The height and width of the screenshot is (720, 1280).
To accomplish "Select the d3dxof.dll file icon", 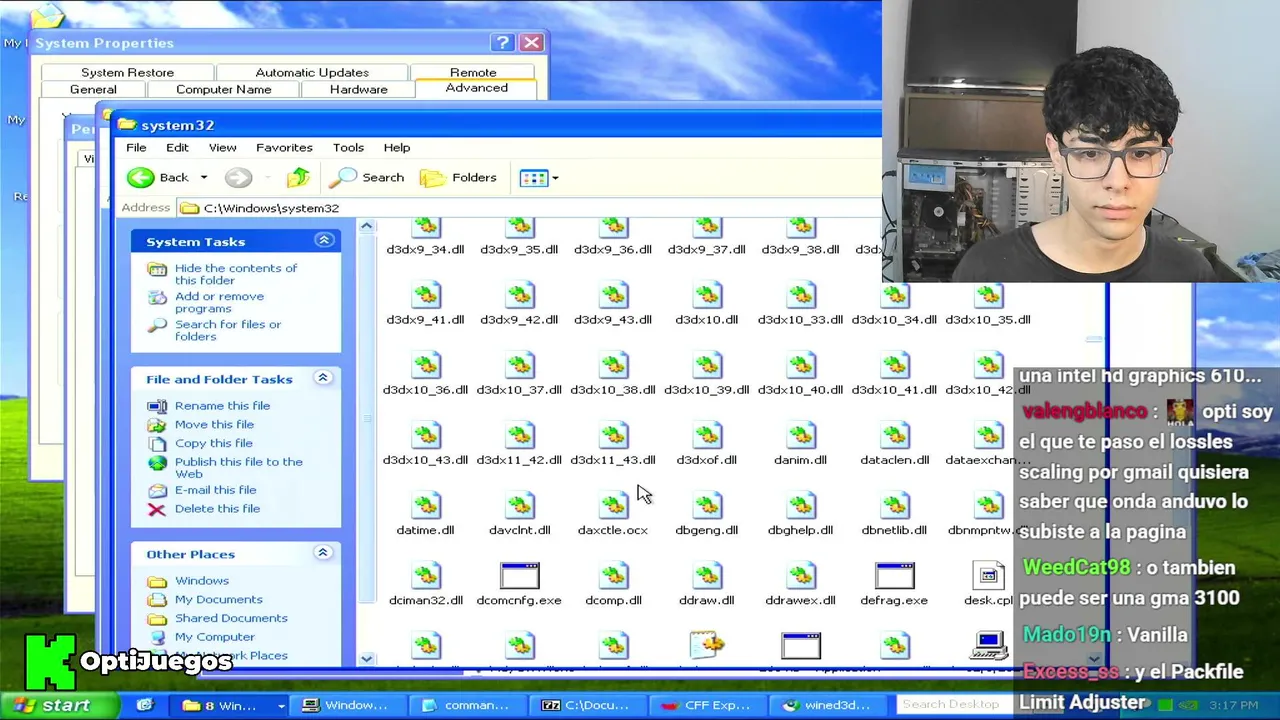I will coord(707,436).
